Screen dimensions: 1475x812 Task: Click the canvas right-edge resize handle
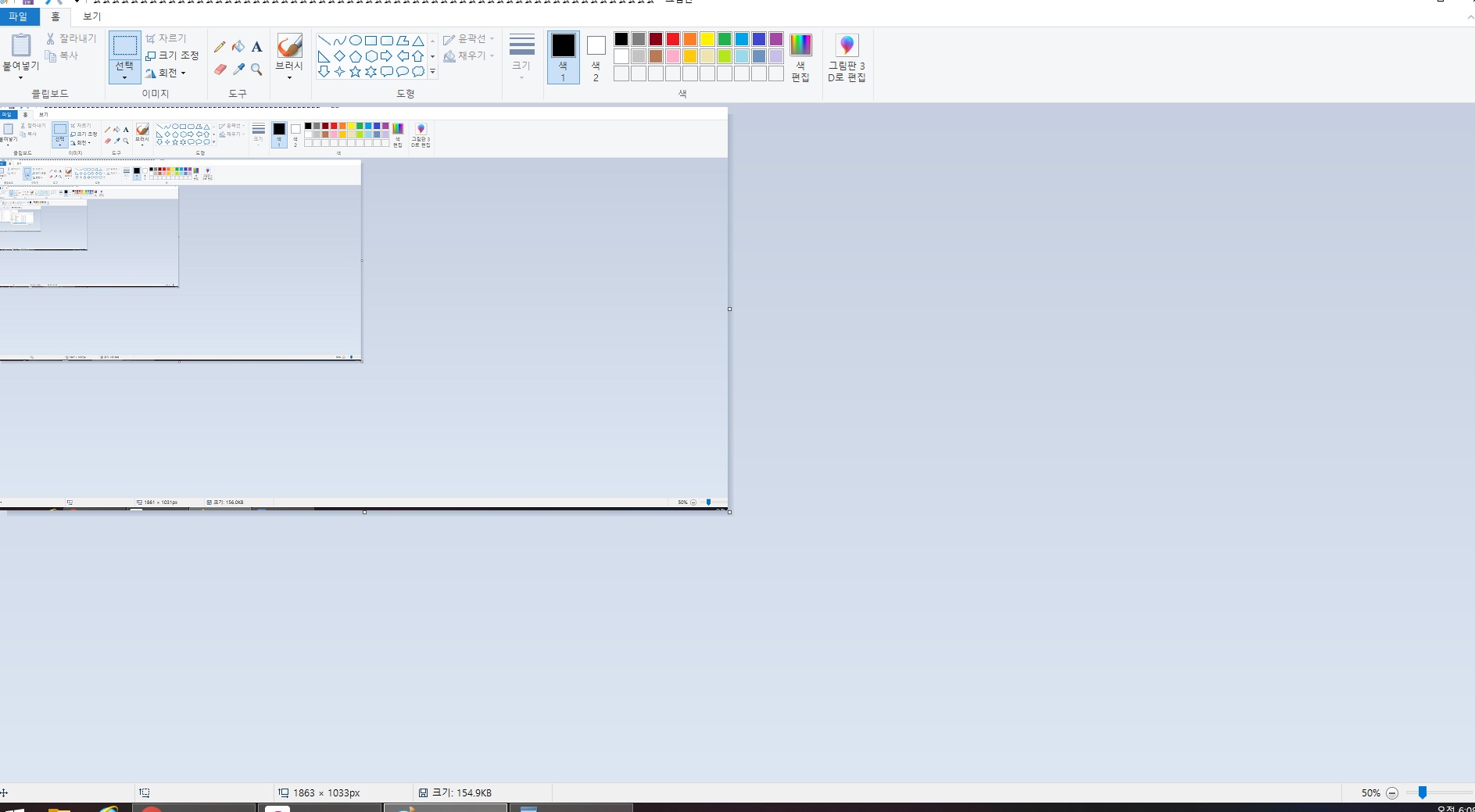729,309
